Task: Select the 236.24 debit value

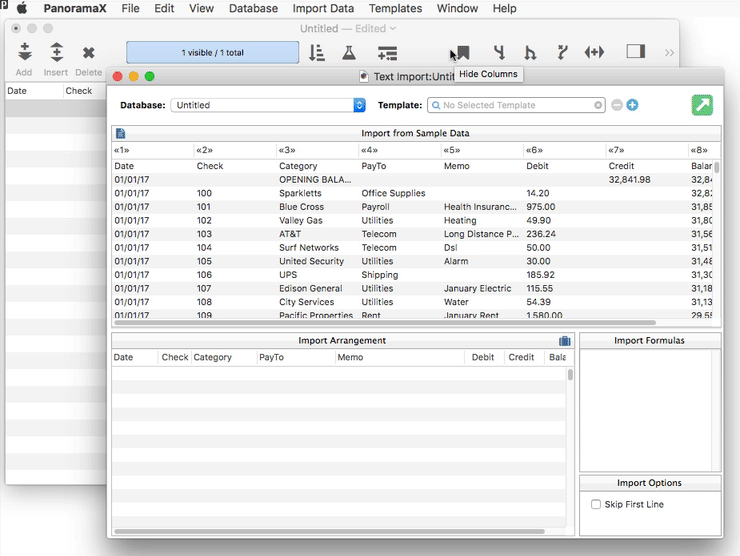Action: point(541,234)
